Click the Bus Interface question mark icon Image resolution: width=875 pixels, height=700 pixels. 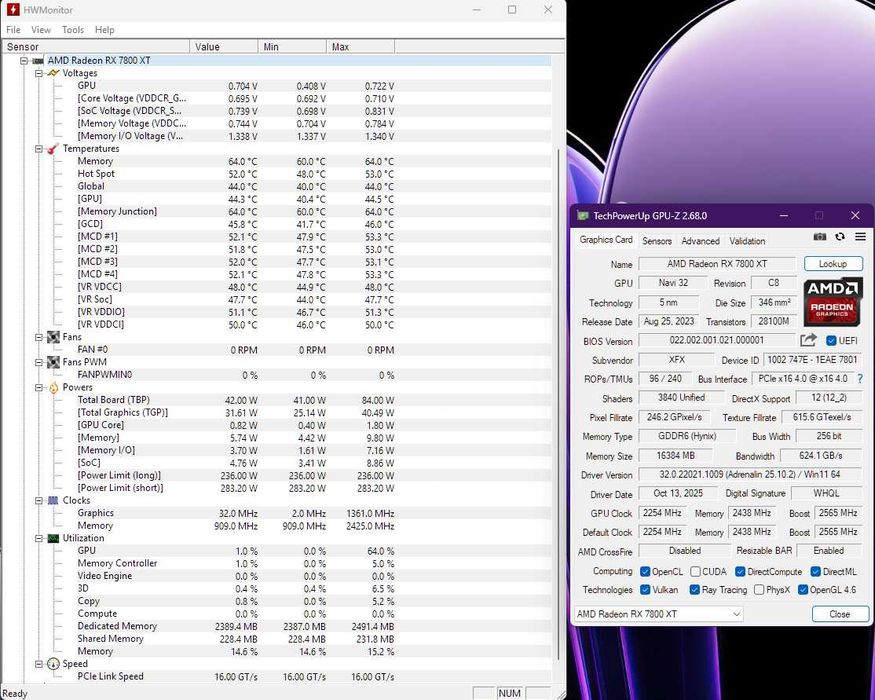[x=860, y=378]
